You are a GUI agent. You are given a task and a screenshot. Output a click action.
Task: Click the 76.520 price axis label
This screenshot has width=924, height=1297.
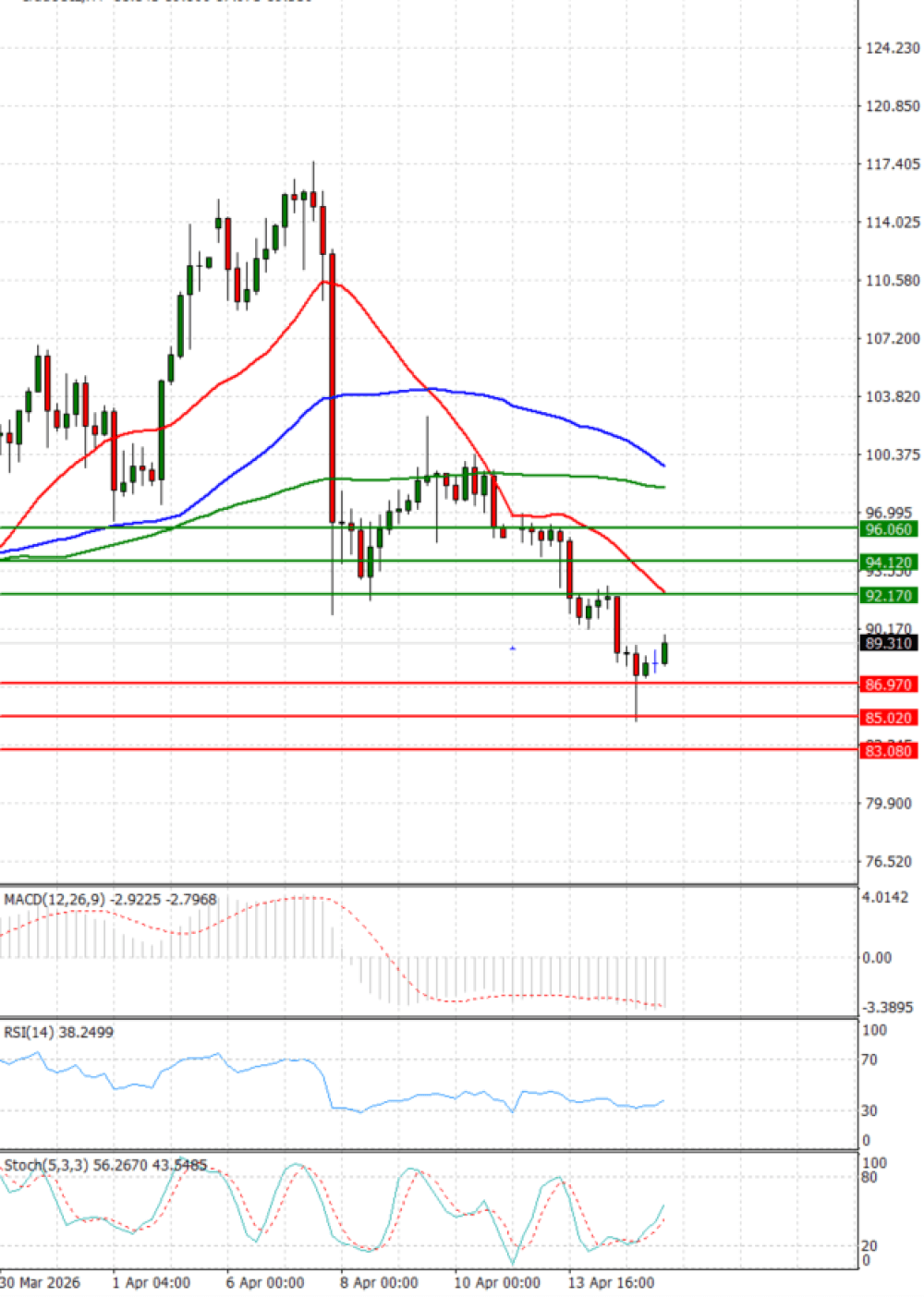[x=888, y=862]
